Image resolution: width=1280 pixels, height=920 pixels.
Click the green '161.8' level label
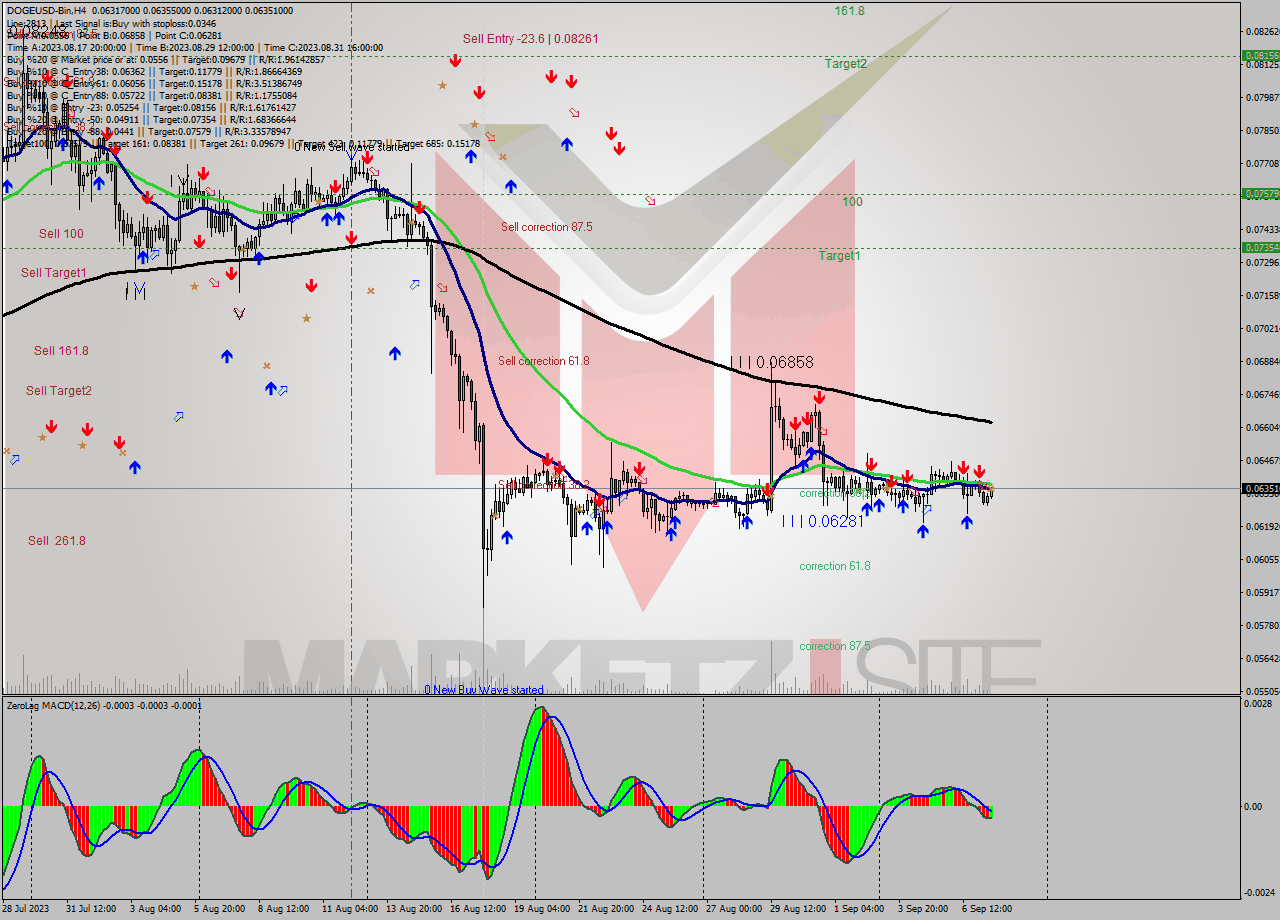pos(850,11)
